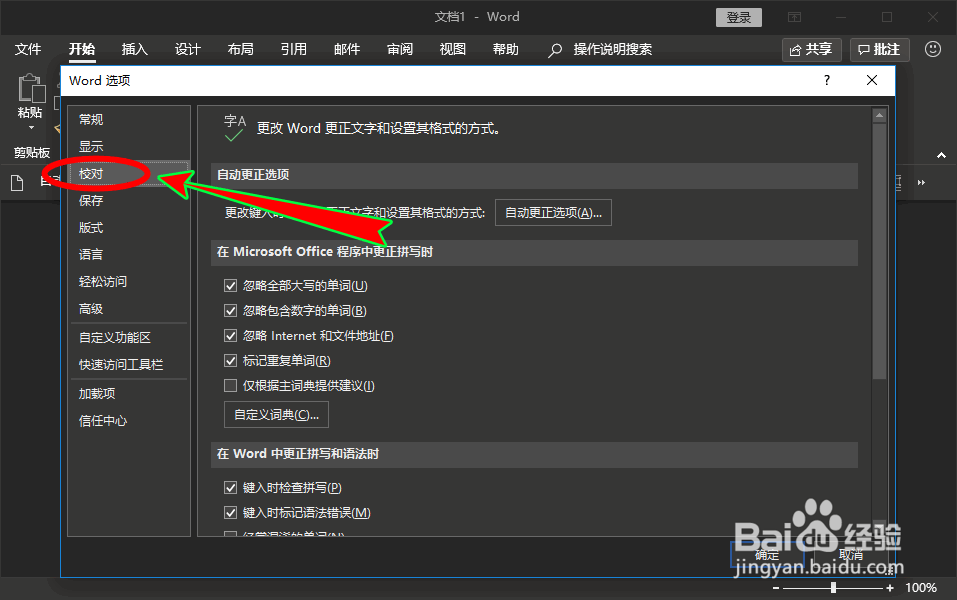The height and width of the screenshot is (600, 957).
Task: Open the 自定义词典(C)... button
Action: [276, 414]
